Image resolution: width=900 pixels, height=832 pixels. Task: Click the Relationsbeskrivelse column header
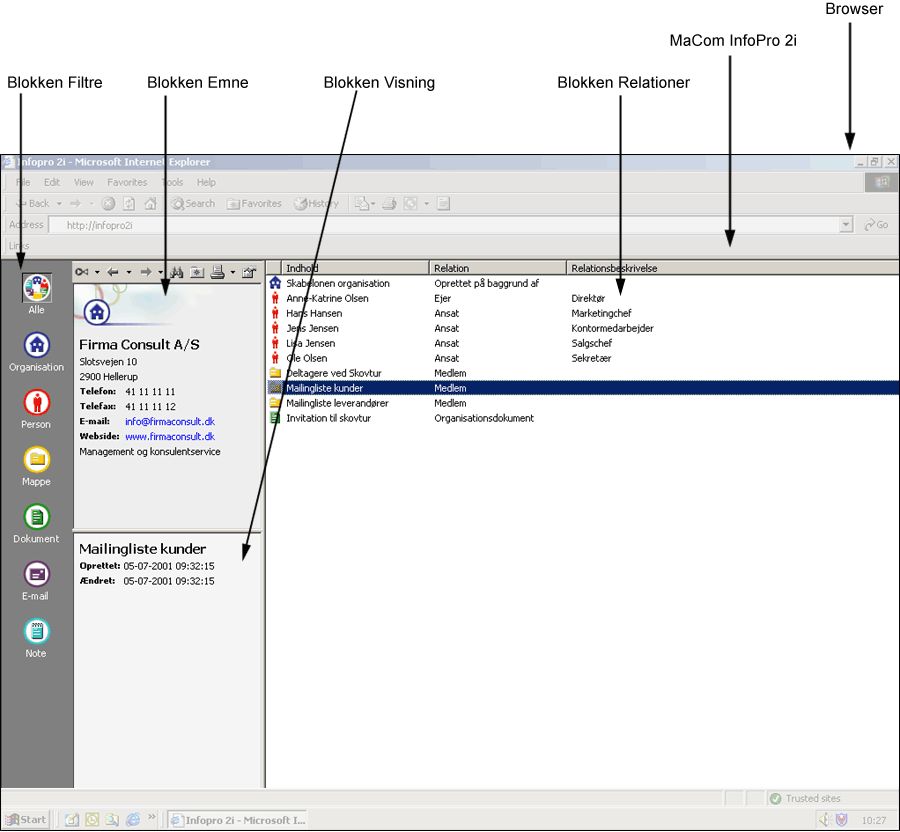pyautogui.click(x=733, y=268)
